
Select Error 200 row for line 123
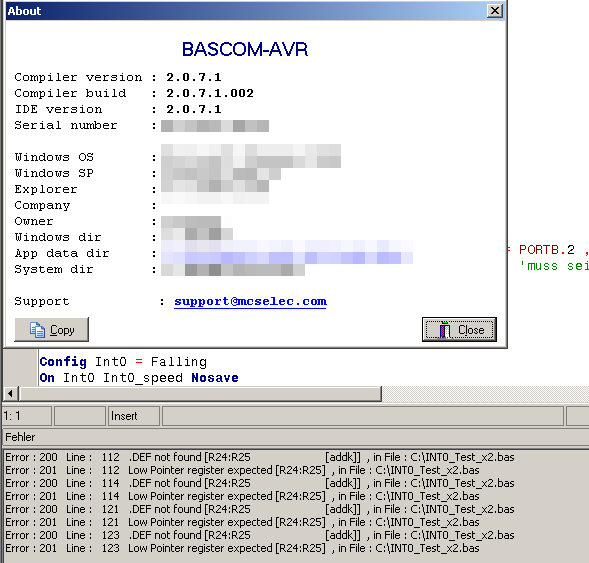coord(259,535)
